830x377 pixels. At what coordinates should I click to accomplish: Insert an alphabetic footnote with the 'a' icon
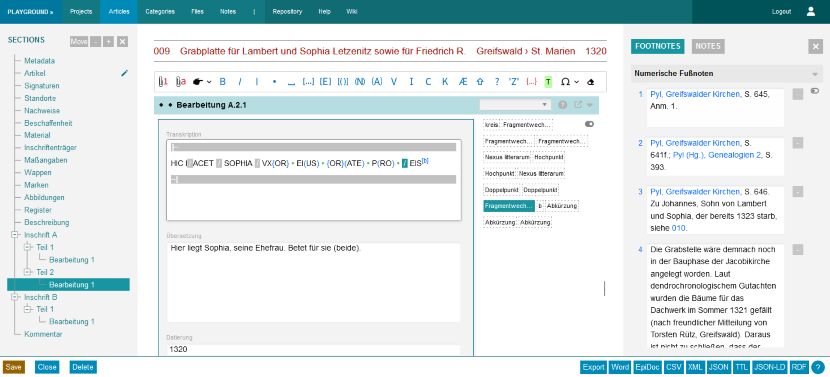pos(181,82)
